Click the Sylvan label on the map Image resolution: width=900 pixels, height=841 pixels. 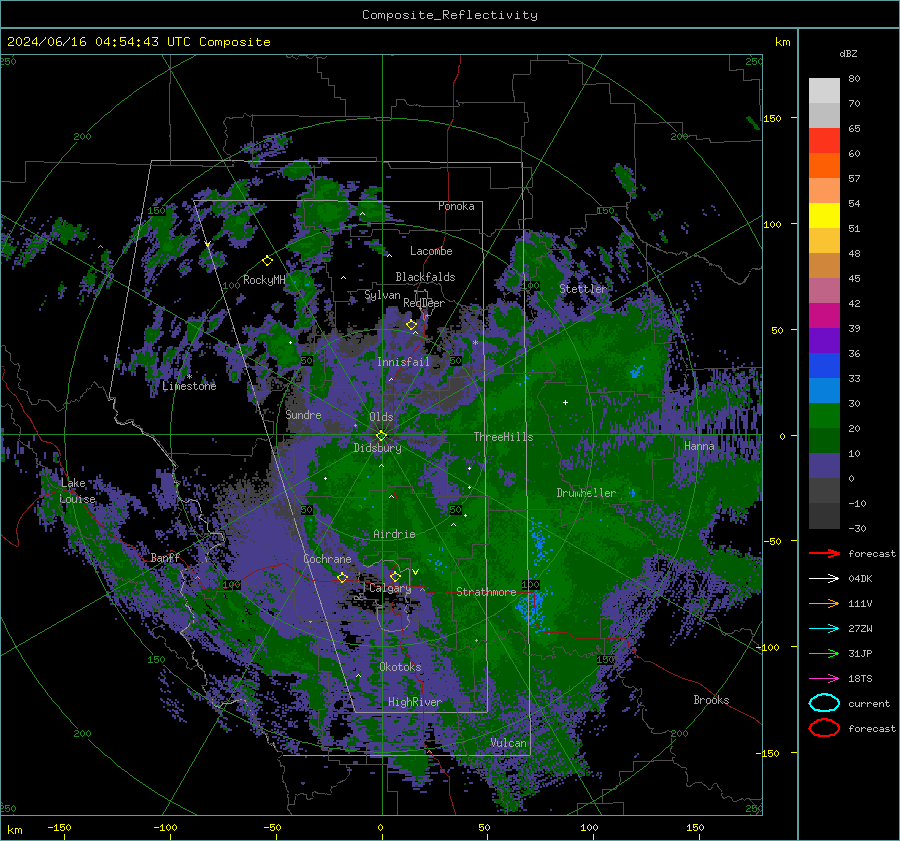tap(382, 295)
